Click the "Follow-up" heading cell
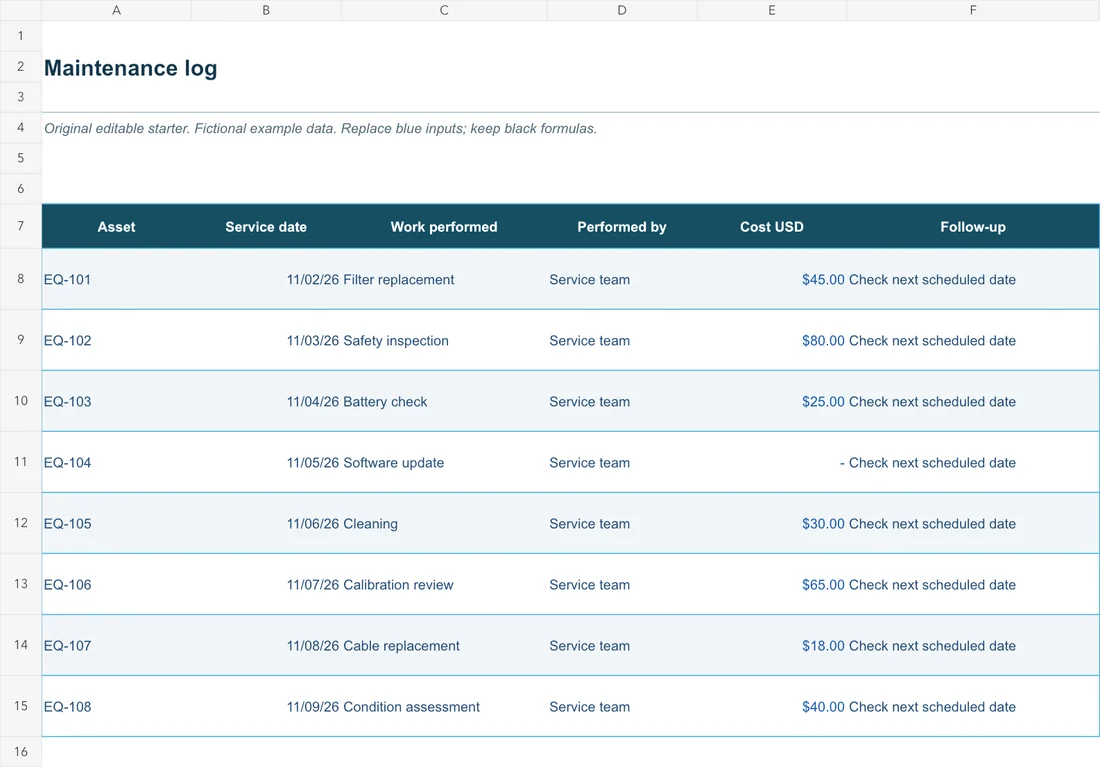Screen dimensions: 1100x767 [973, 227]
